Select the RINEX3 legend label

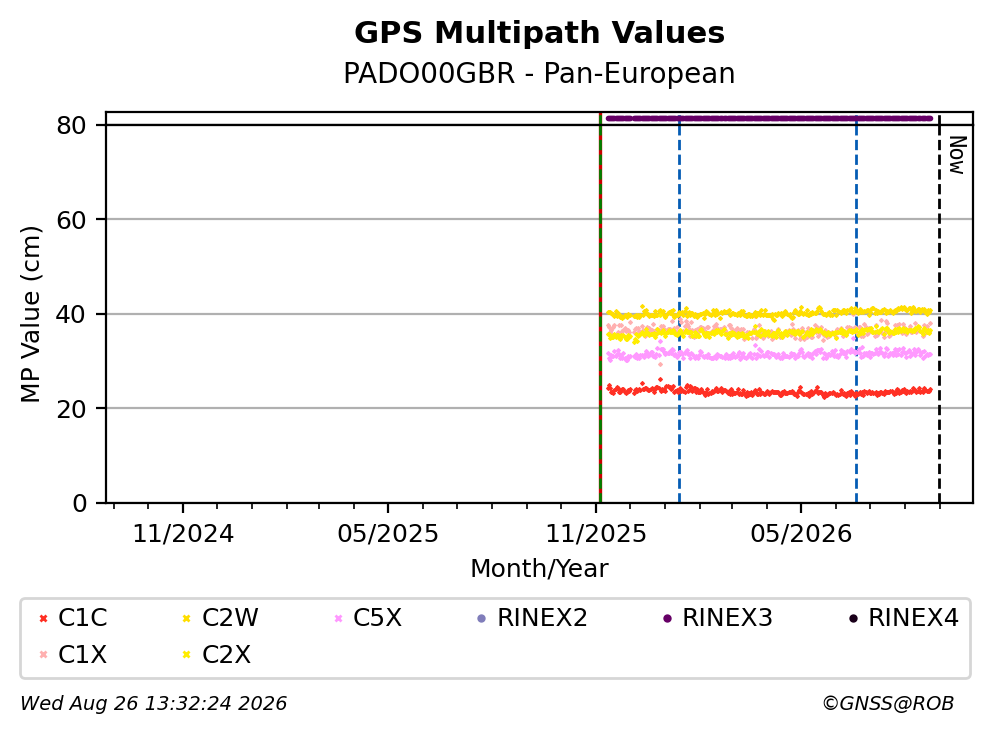[727, 617]
